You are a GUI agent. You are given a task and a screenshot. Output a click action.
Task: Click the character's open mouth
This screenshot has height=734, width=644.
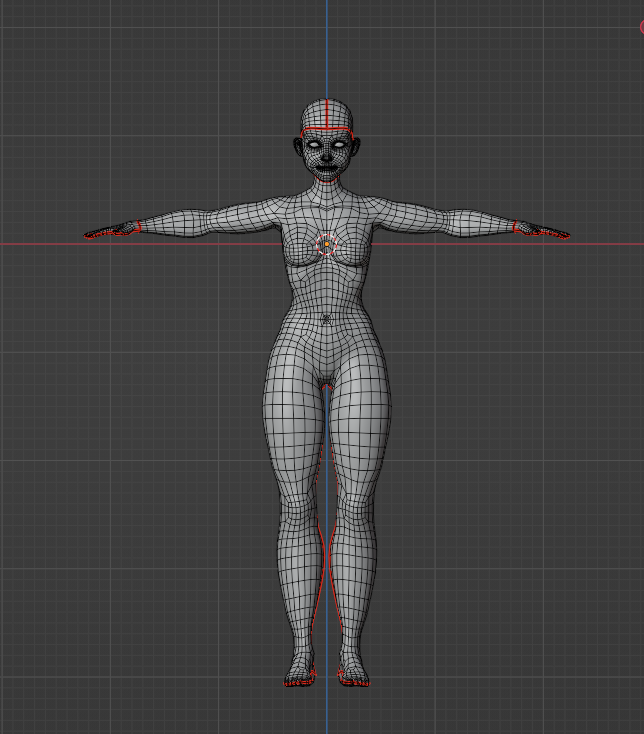click(x=326, y=168)
